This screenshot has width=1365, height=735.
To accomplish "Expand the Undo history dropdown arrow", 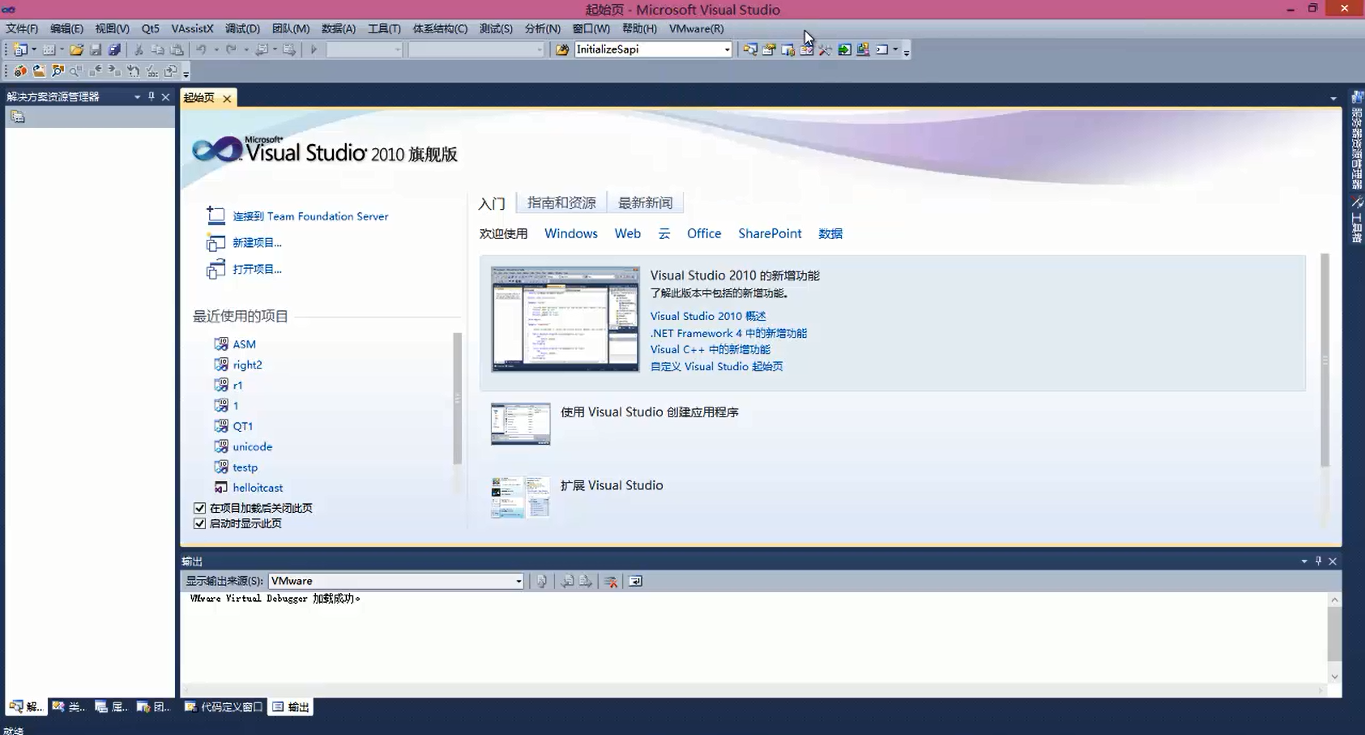I will (216, 49).
